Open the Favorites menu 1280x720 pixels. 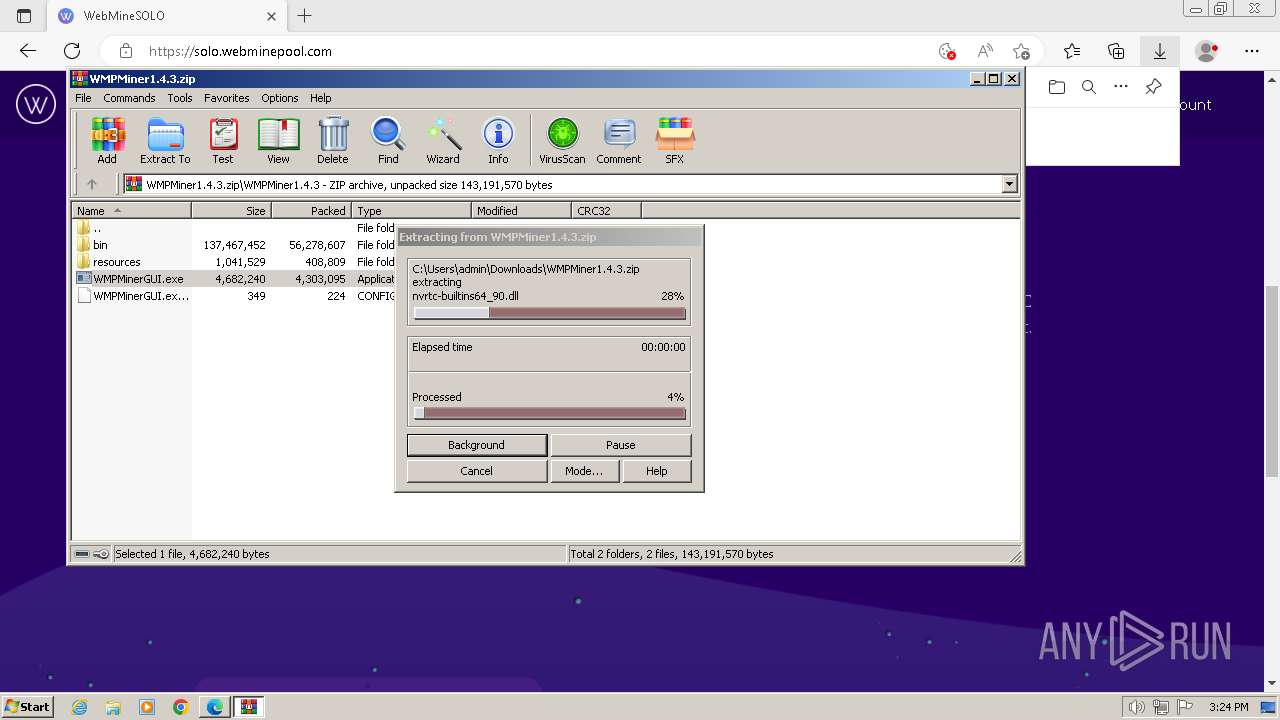(227, 98)
